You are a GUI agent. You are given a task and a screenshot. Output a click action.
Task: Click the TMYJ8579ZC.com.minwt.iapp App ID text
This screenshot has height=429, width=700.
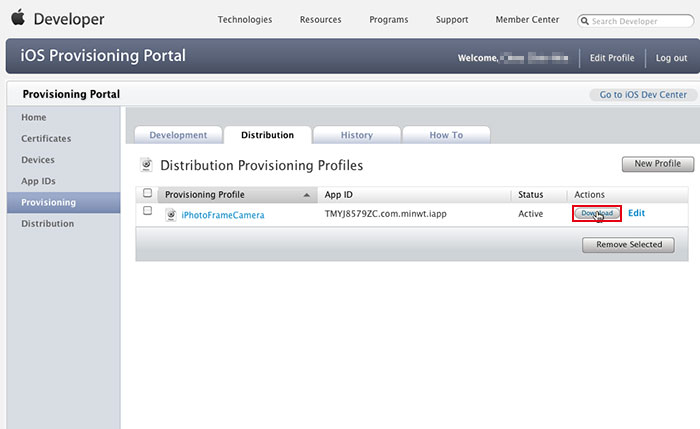(386, 214)
